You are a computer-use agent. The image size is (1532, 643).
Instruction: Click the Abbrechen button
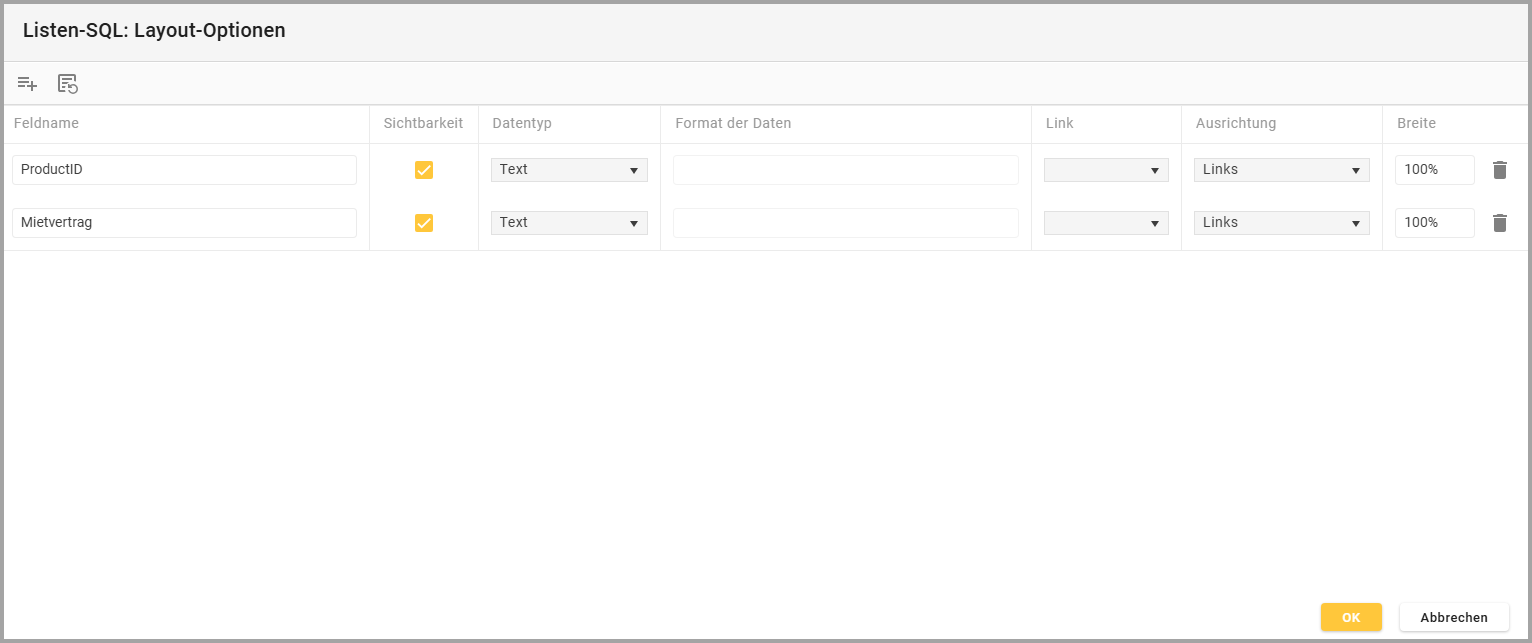[x=1453, y=617]
